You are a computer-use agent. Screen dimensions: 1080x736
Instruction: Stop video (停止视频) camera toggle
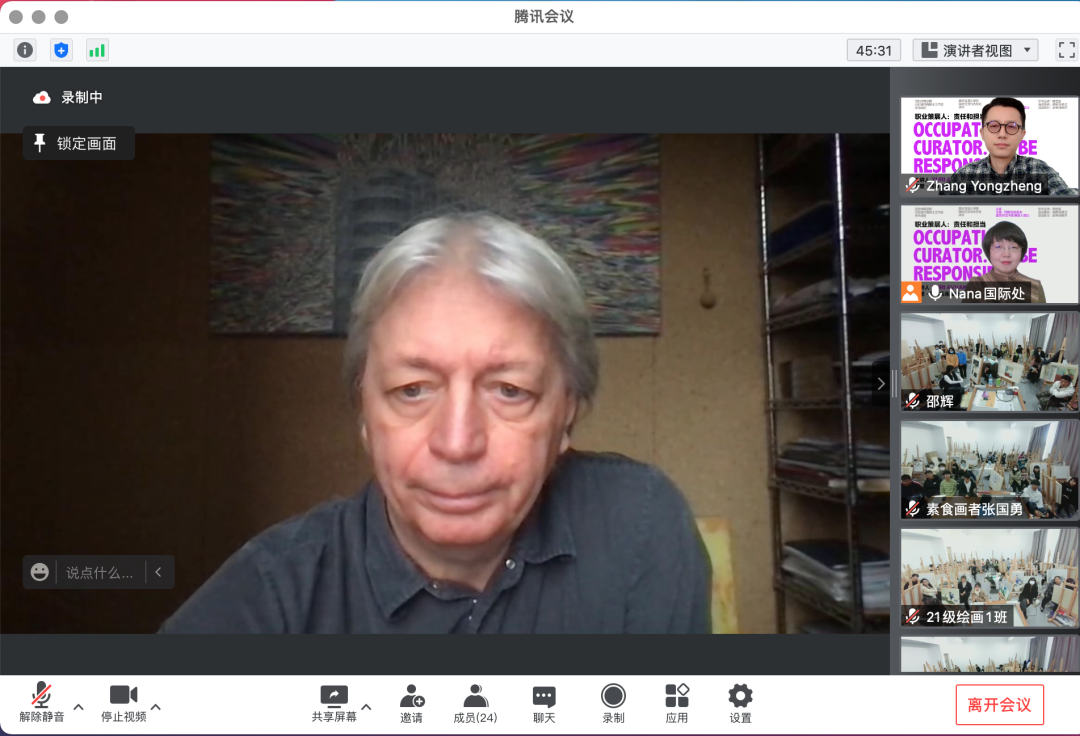pos(123,703)
